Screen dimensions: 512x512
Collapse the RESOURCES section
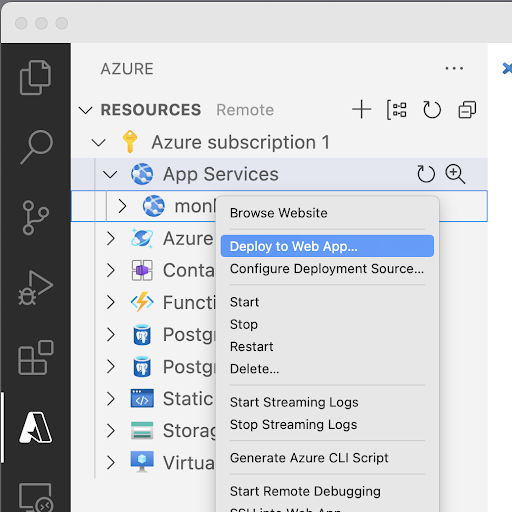[85, 110]
